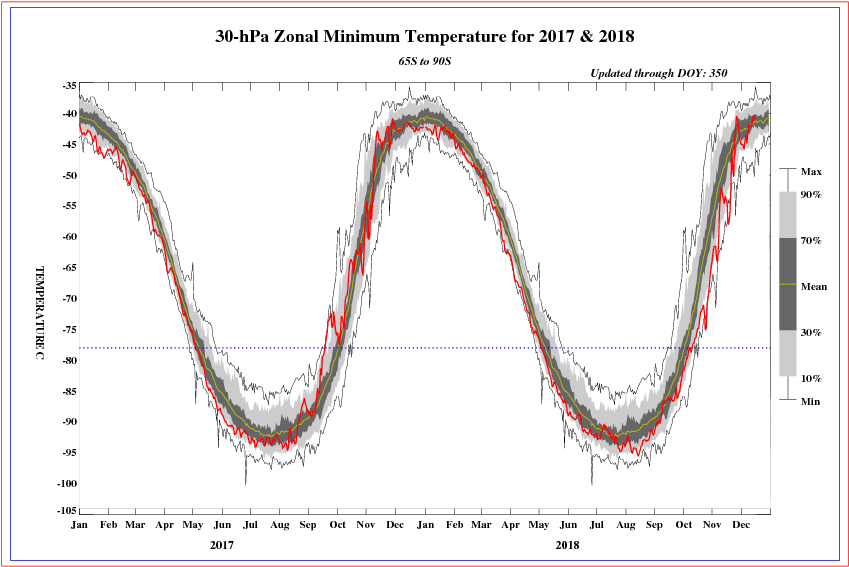
Task: Select the '65S to 90S' subtitle
Action: [x=425, y=61]
